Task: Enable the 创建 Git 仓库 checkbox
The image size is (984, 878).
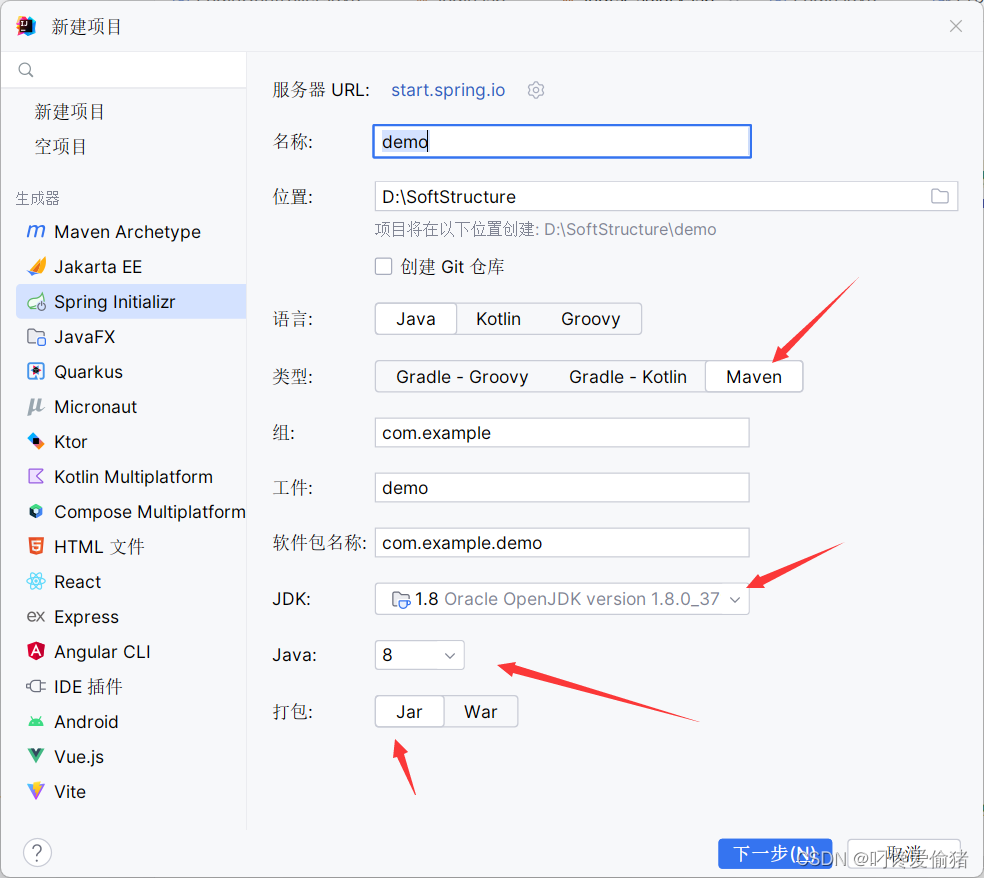Action: tap(383, 266)
